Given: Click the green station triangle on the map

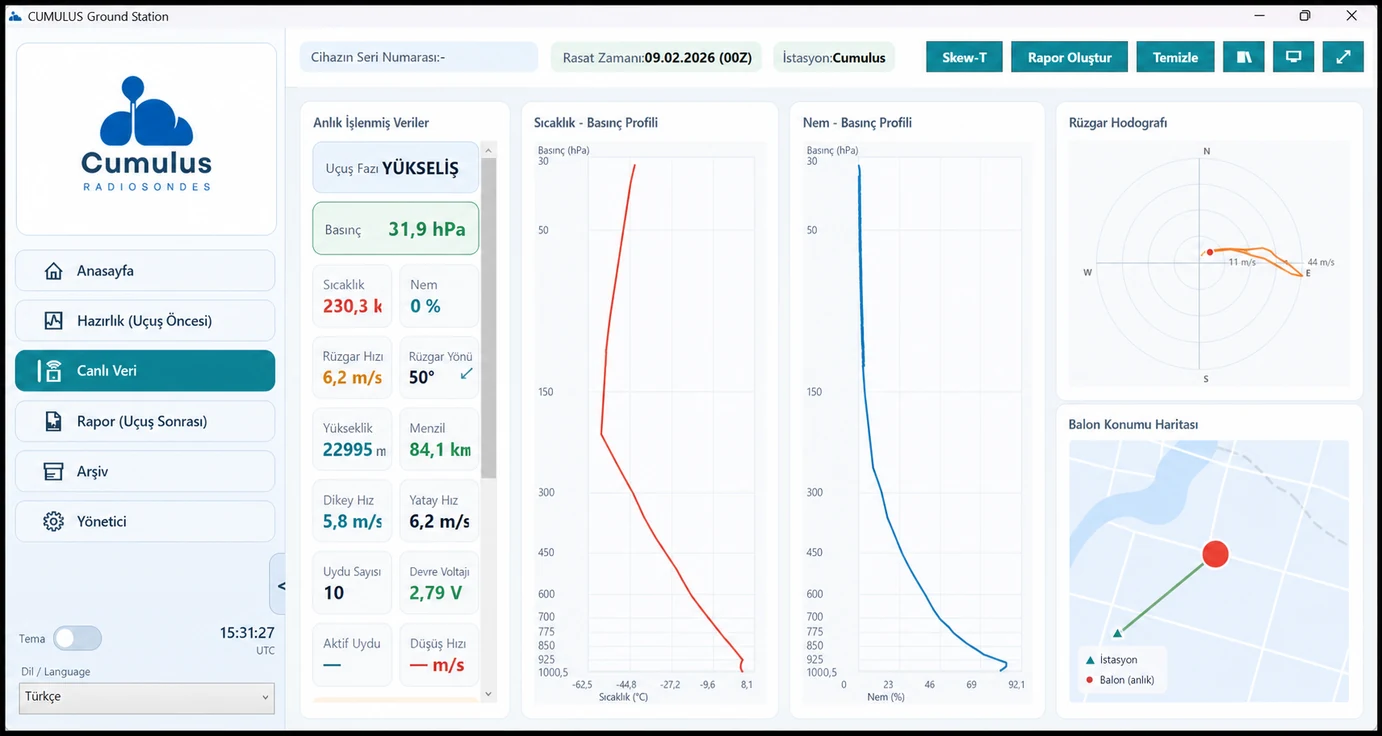Looking at the screenshot, I should click(1118, 632).
